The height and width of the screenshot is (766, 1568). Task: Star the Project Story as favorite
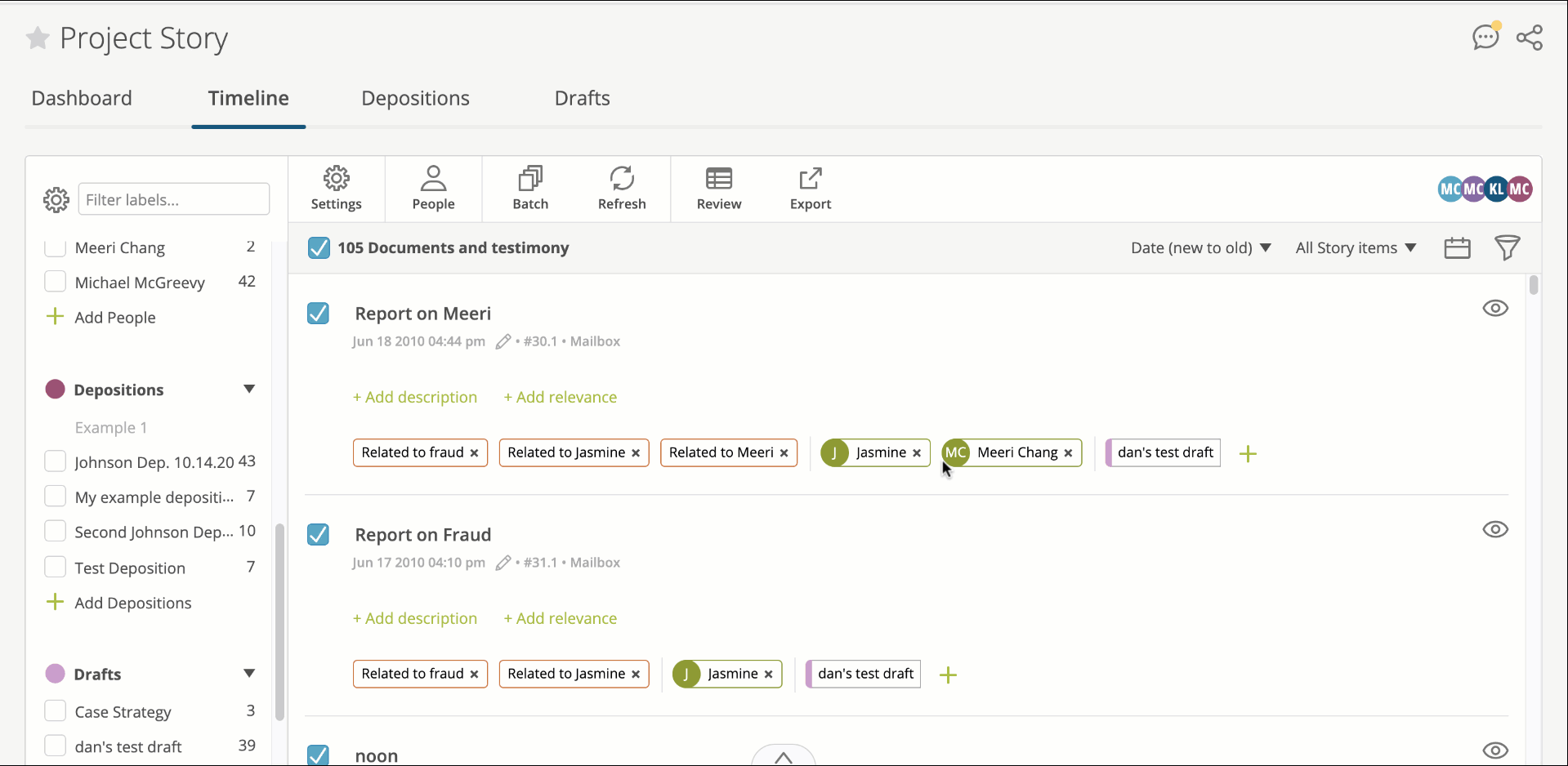tap(38, 38)
